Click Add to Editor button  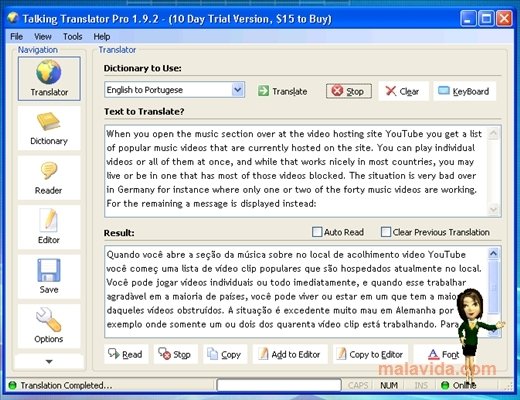[x=290, y=354]
